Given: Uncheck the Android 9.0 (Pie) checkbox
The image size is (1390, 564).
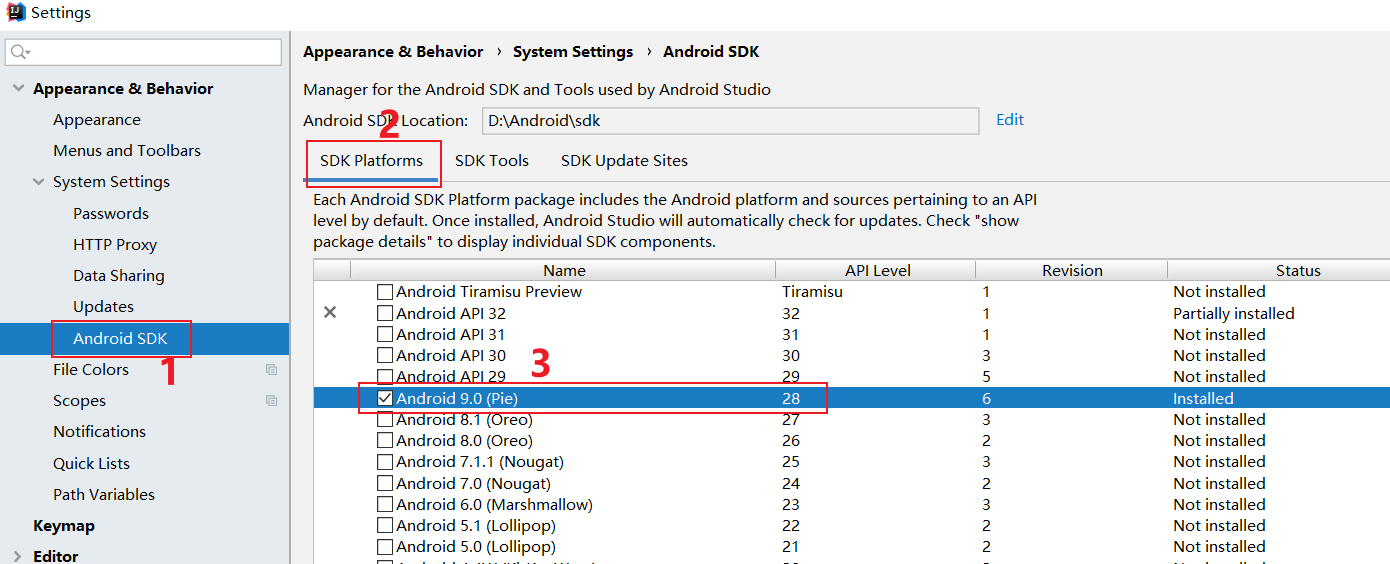Looking at the screenshot, I should click(x=385, y=398).
